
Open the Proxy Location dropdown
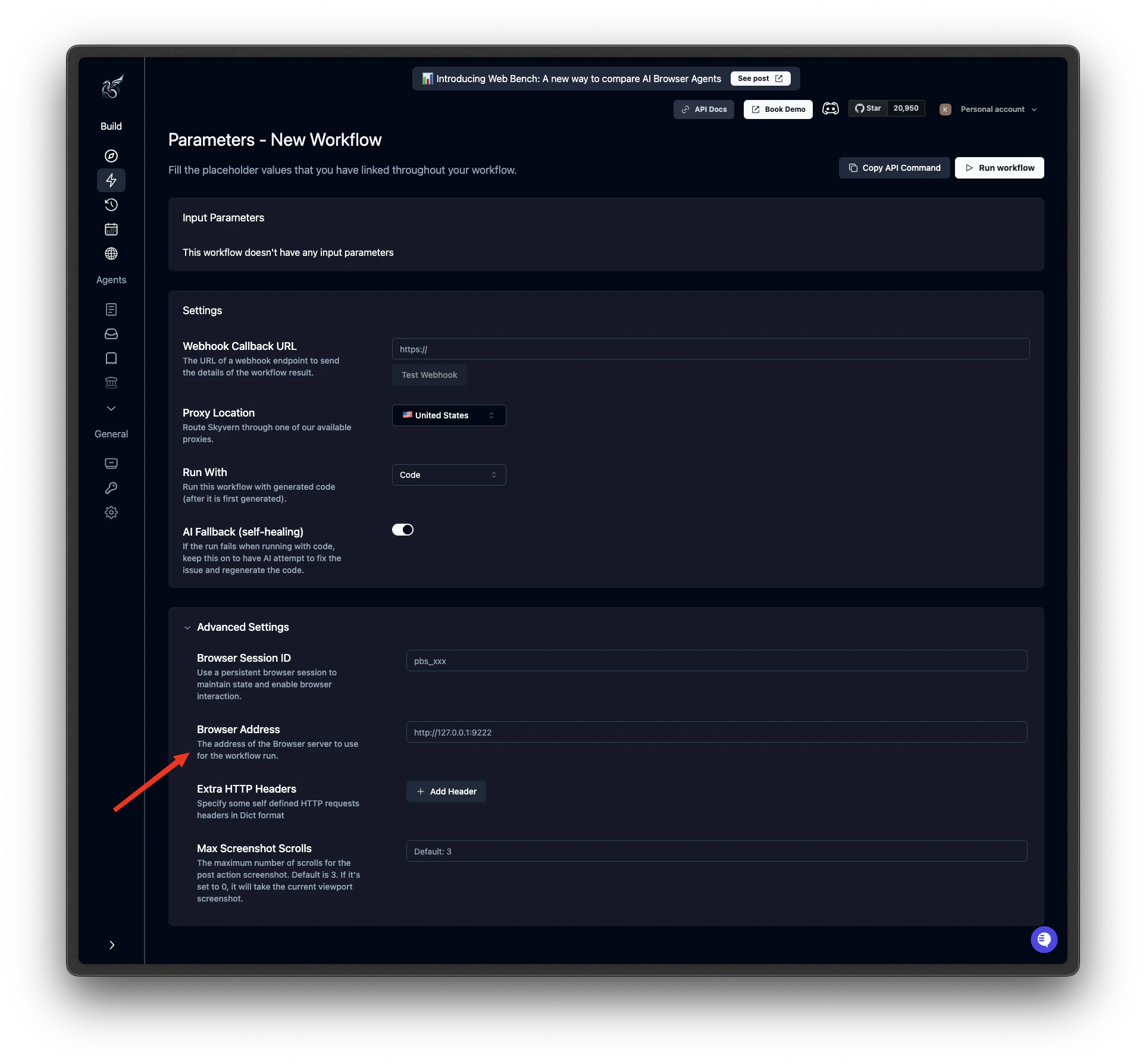[449, 415]
